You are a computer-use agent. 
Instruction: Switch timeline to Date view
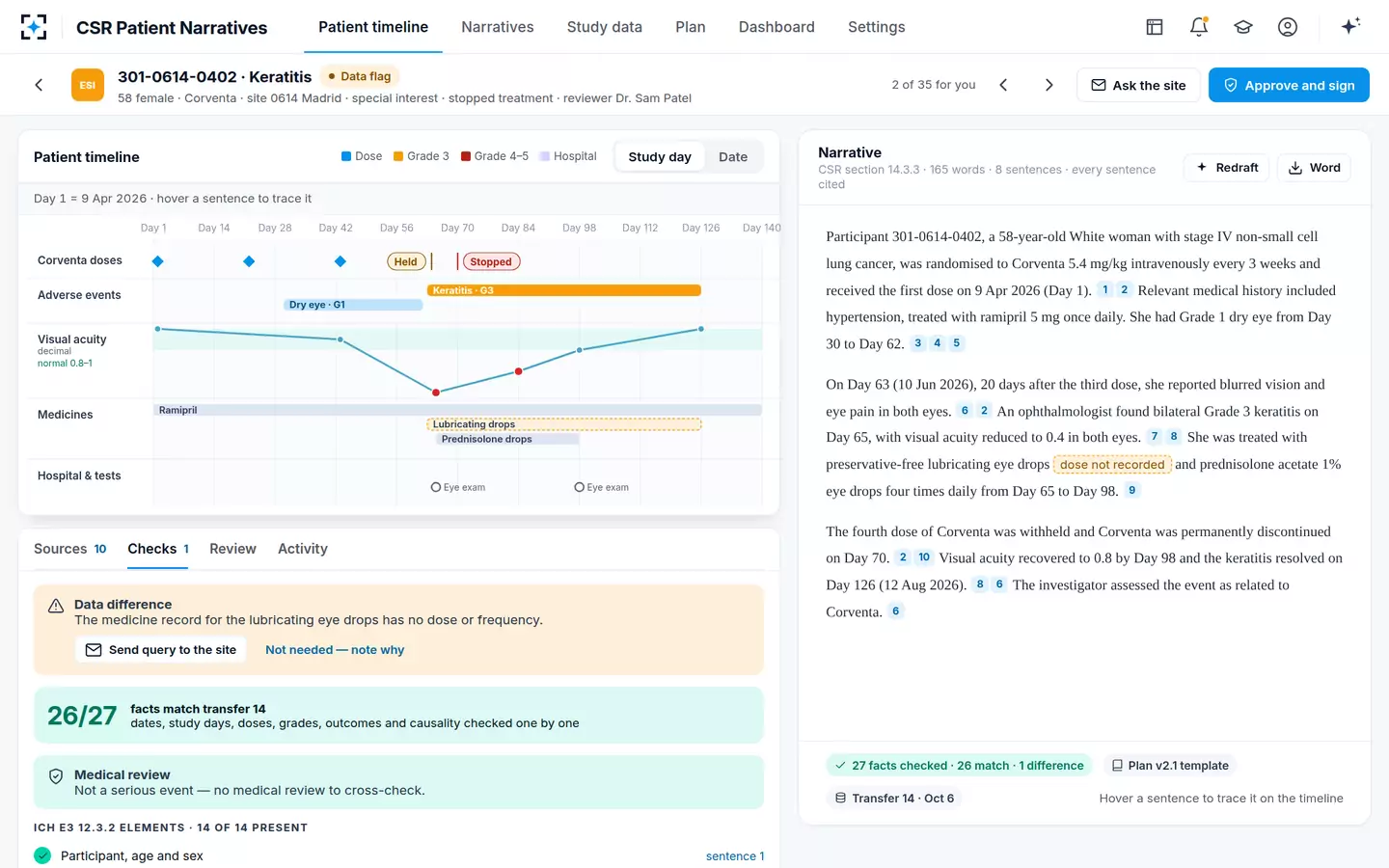pyautogui.click(x=733, y=157)
